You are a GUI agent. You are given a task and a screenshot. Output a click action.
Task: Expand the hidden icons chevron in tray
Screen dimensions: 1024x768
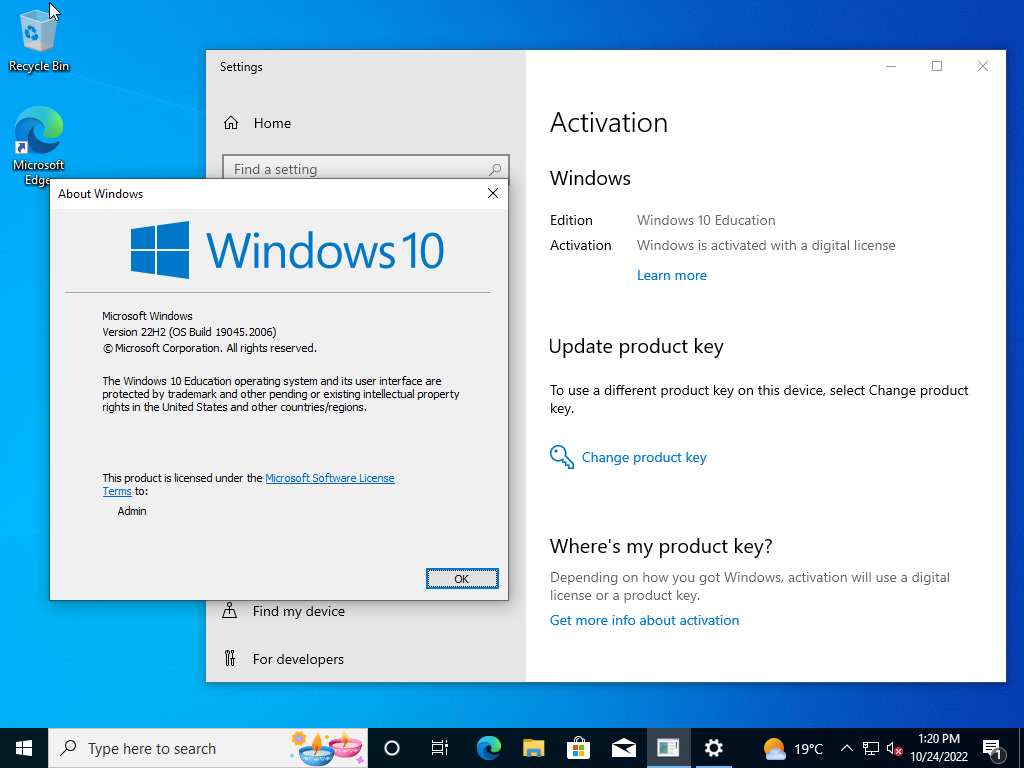click(846, 747)
